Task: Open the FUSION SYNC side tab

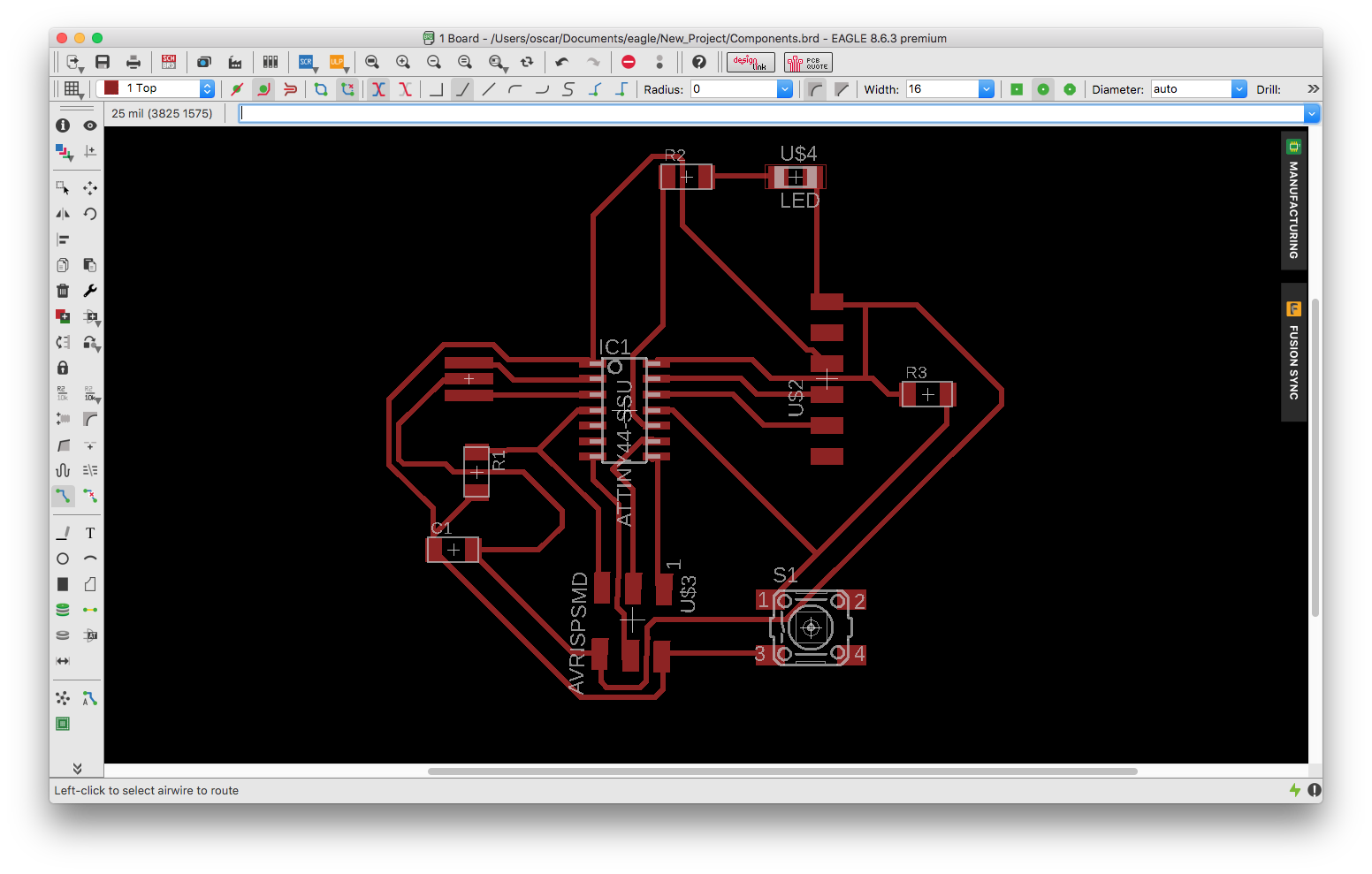Action: tap(1293, 353)
